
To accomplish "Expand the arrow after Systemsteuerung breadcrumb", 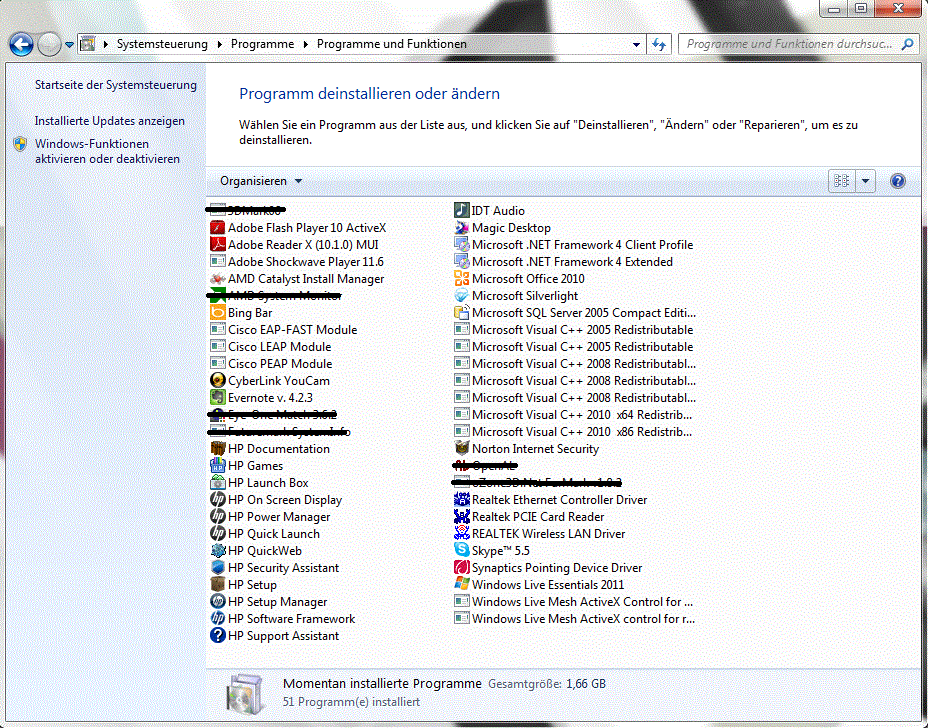I will [x=220, y=44].
